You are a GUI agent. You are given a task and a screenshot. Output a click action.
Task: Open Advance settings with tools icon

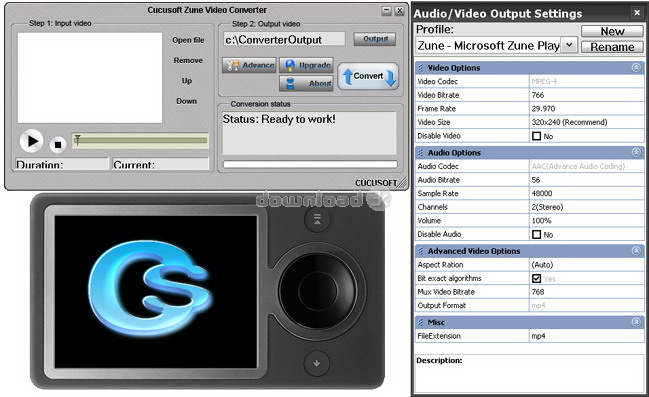click(x=249, y=65)
